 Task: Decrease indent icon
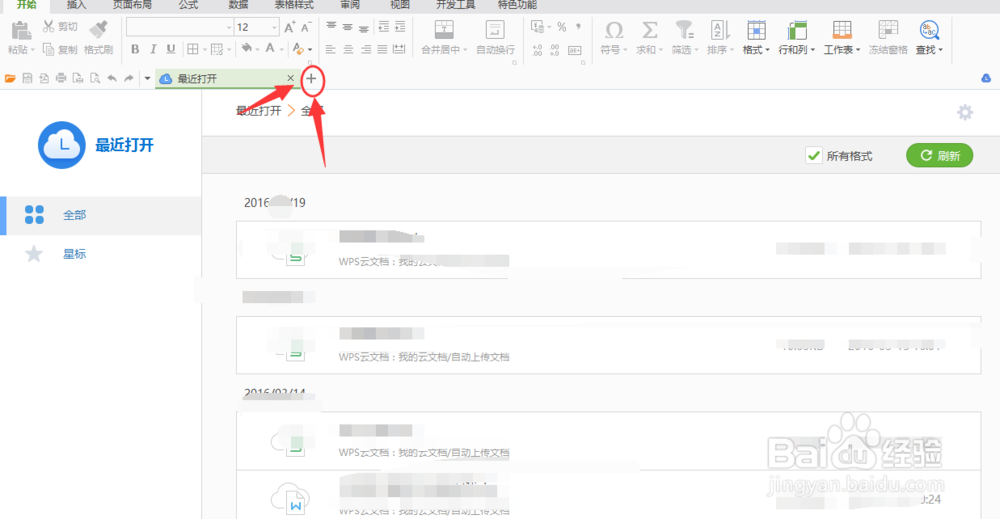(383, 26)
